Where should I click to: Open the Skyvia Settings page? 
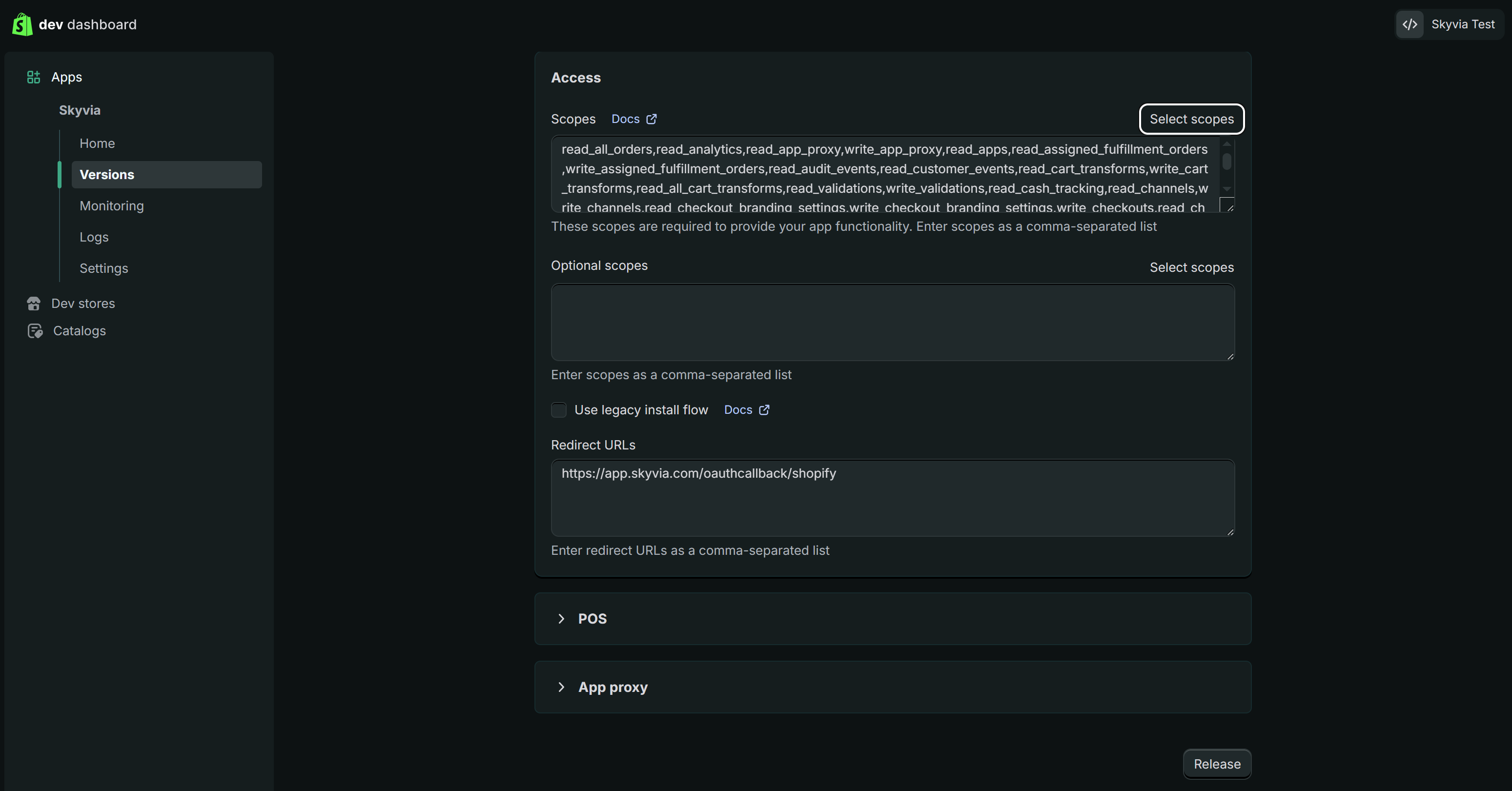click(x=104, y=268)
